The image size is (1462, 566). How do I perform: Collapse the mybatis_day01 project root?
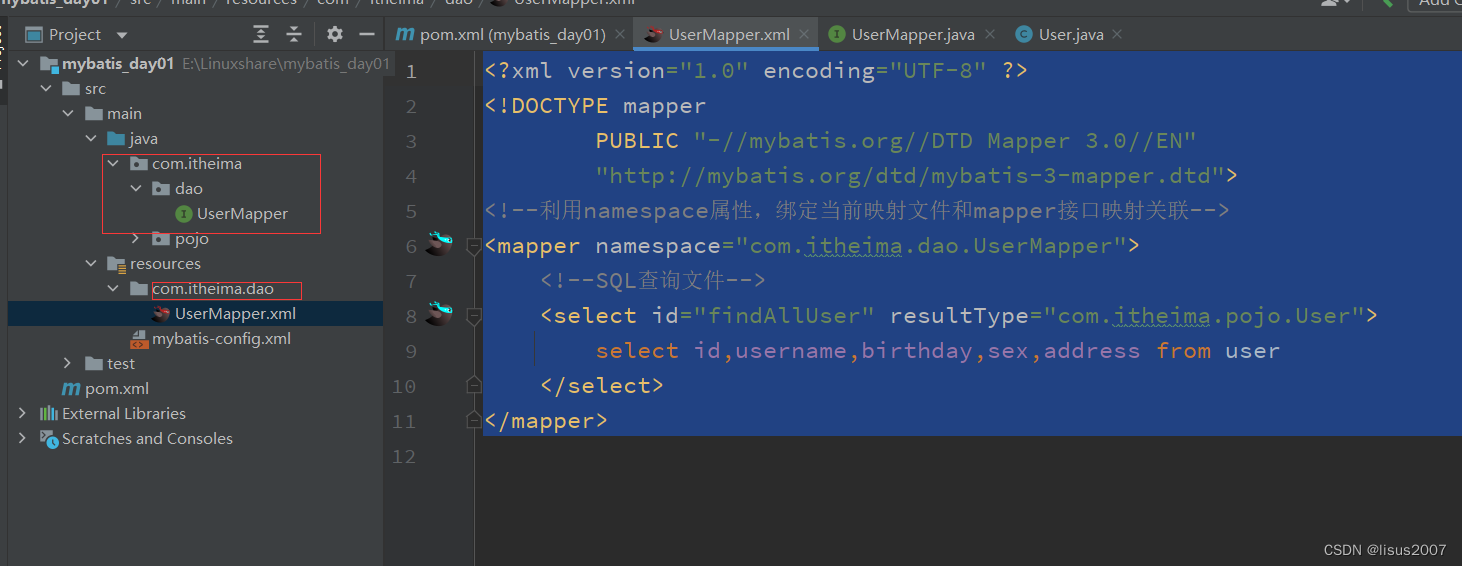coord(23,64)
